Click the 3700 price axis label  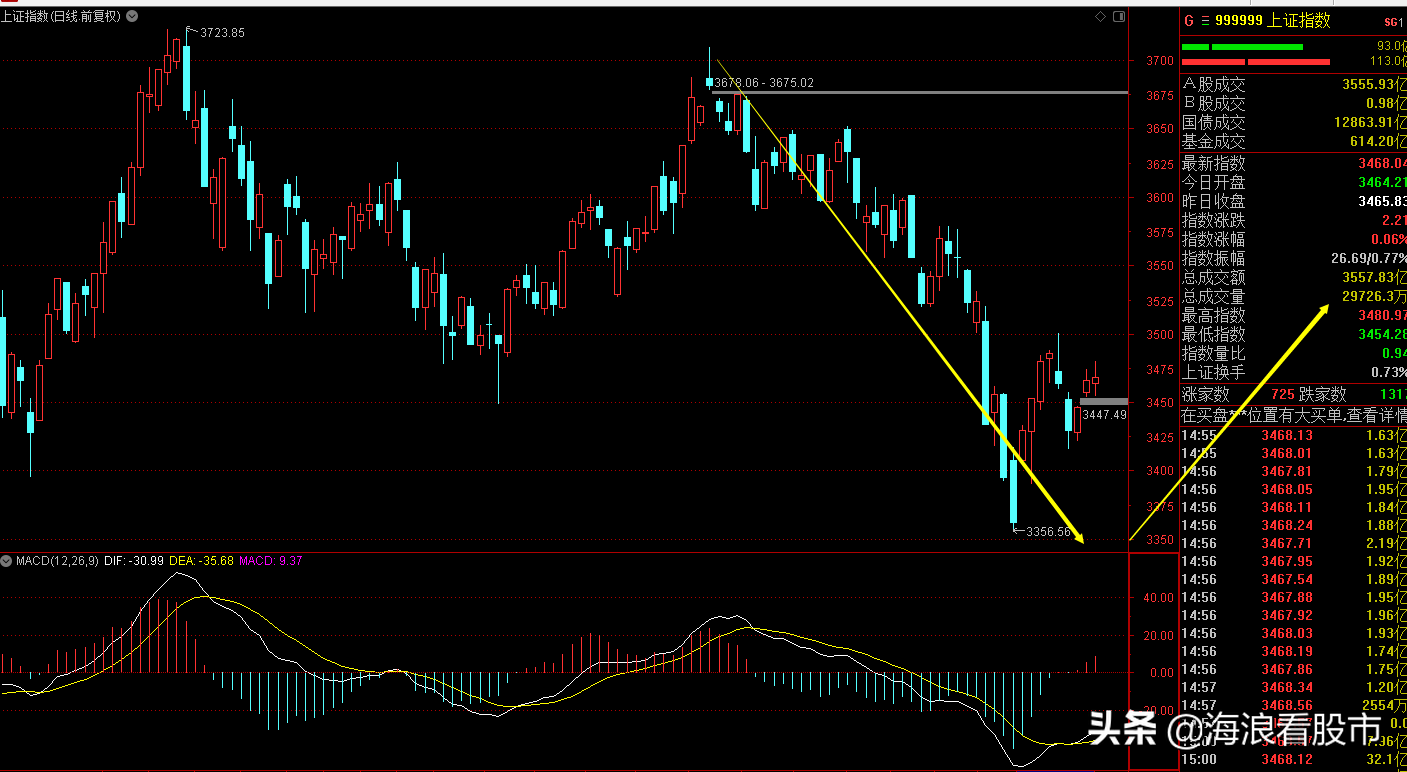coord(1160,61)
